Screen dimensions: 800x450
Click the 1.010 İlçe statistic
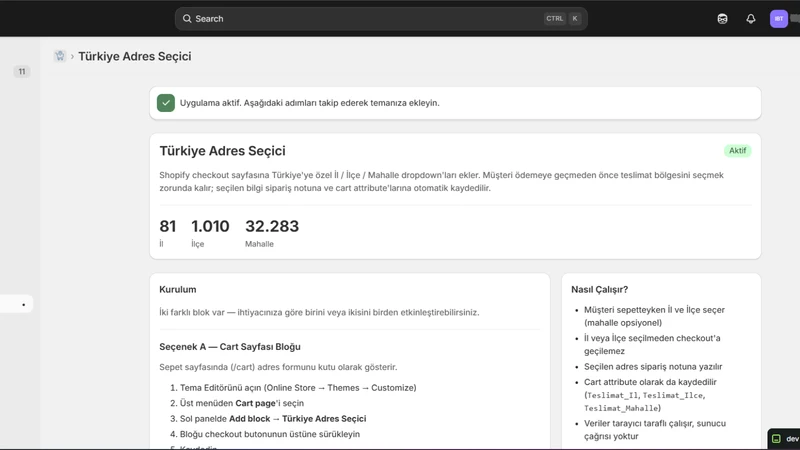210,233
